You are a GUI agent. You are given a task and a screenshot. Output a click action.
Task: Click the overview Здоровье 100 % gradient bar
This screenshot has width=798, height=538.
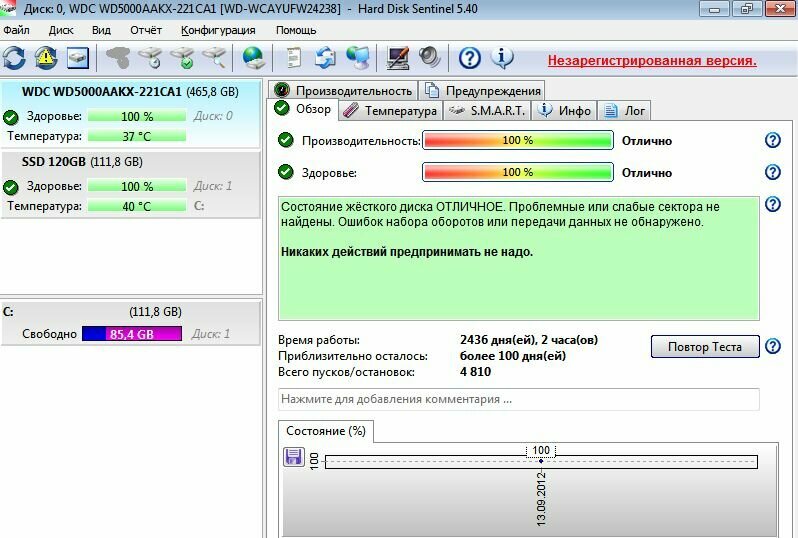point(518,173)
